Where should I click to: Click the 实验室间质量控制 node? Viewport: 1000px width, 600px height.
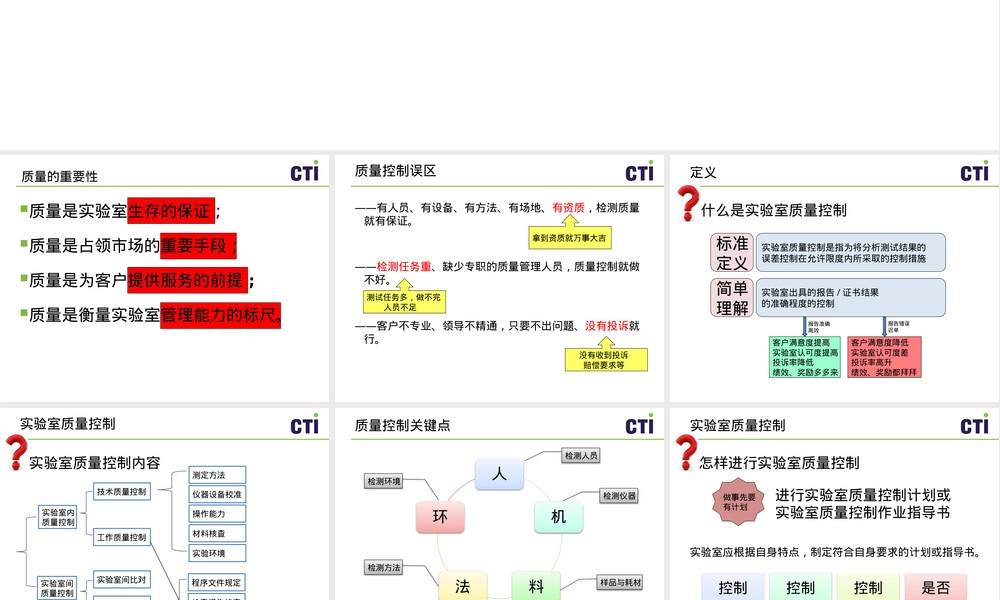click(x=57, y=588)
